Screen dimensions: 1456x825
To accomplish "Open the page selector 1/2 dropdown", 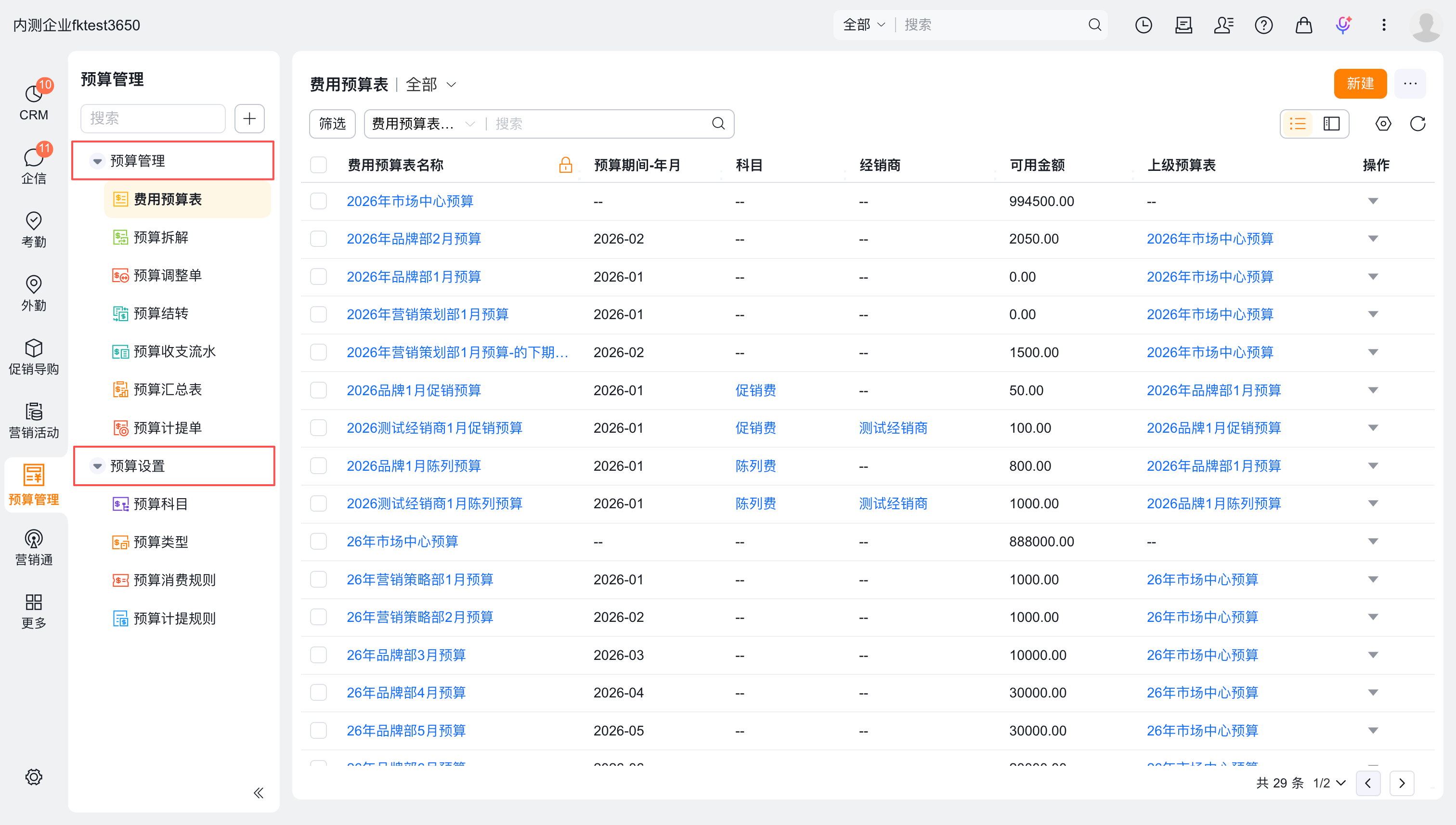I will (1330, 783).
